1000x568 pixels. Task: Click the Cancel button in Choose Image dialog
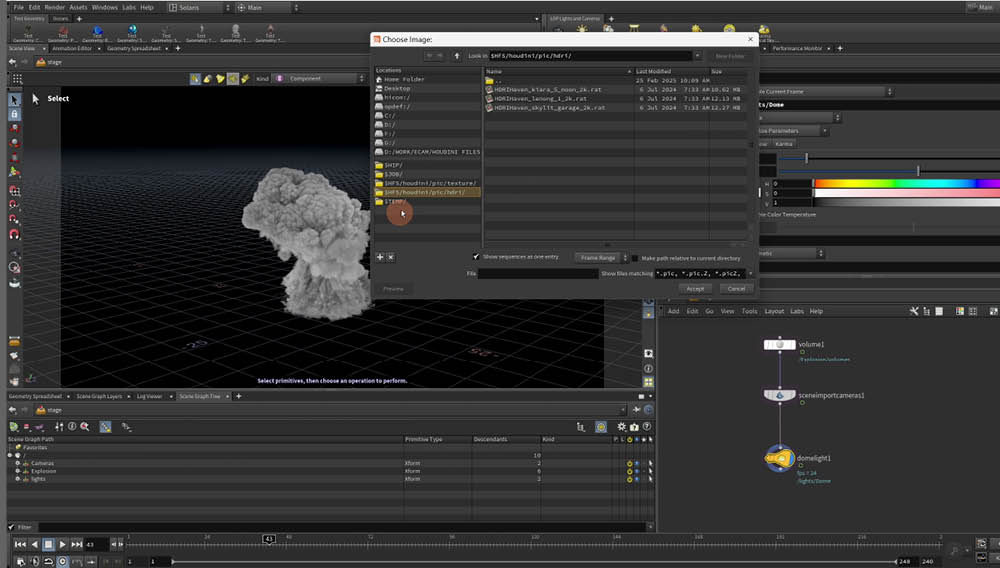click(x=736, y=288)
